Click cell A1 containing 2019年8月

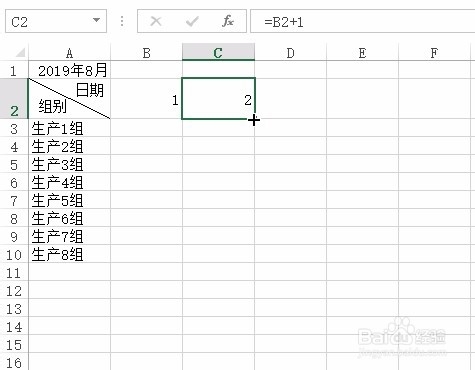click(x=69, y=70)
